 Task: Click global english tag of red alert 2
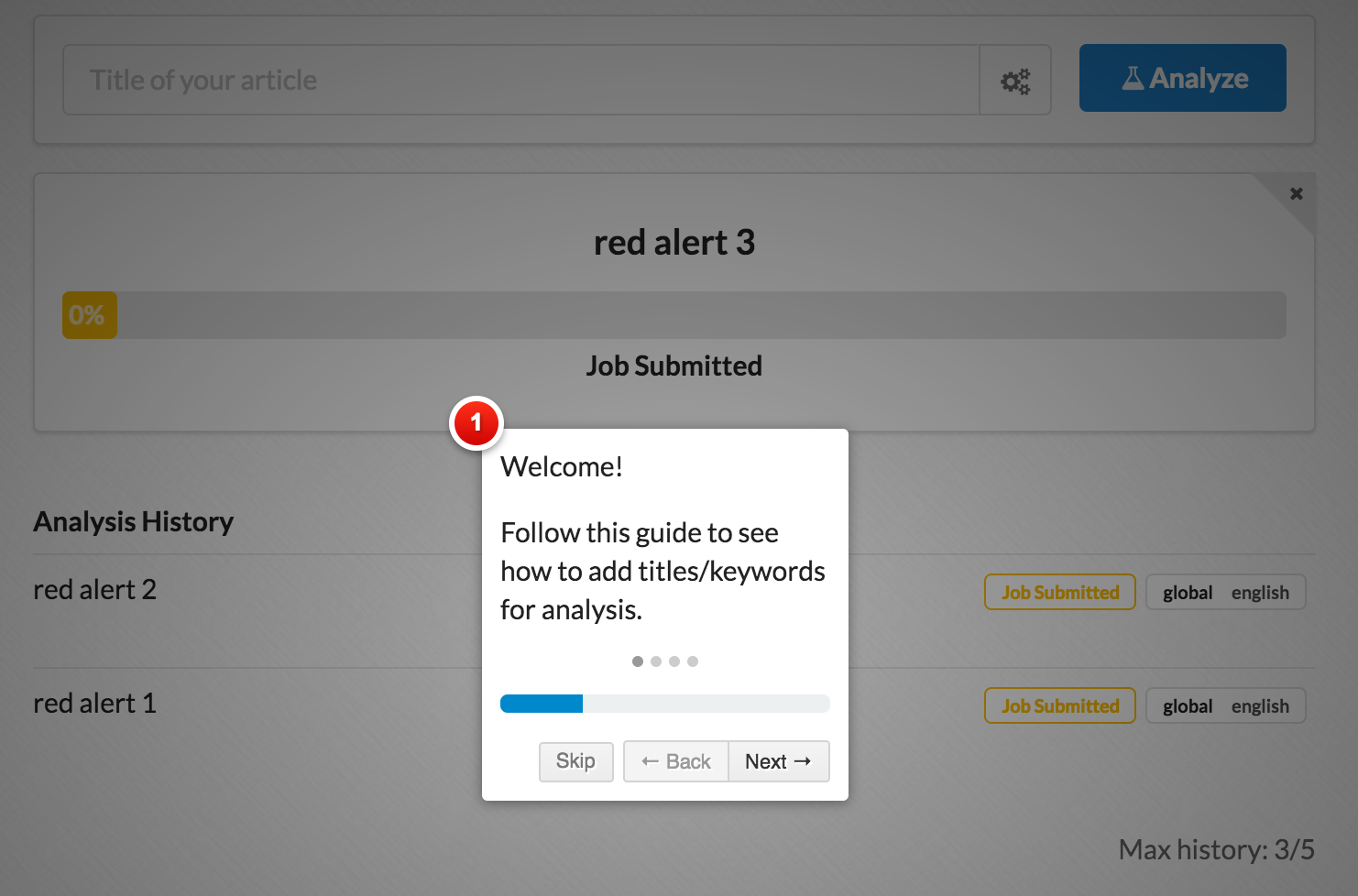[1226, 592]
